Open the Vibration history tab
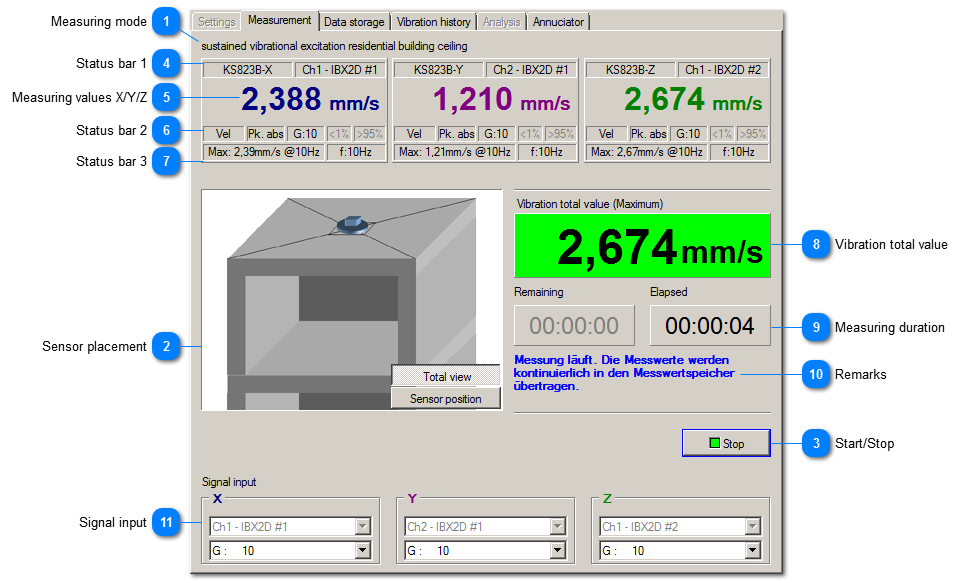 click(433, 22)
